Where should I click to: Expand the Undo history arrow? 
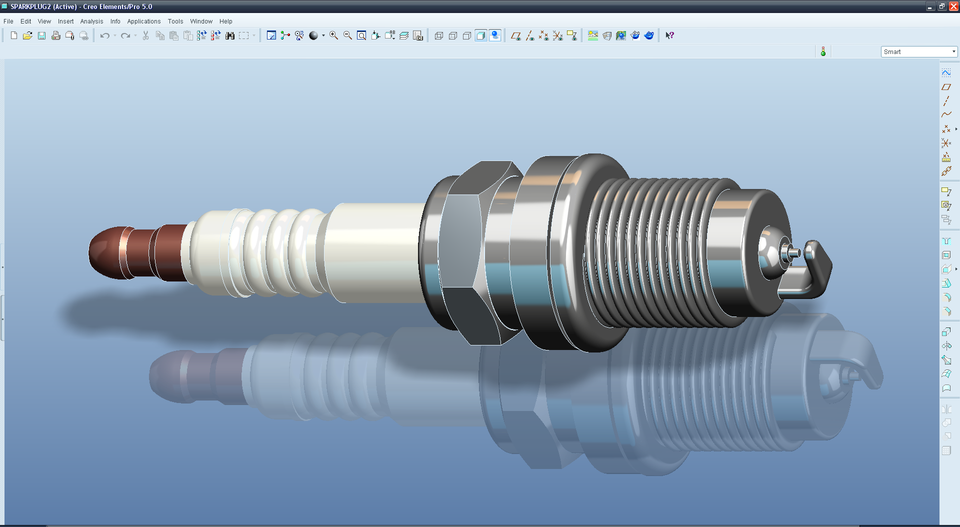coord(115,36)
